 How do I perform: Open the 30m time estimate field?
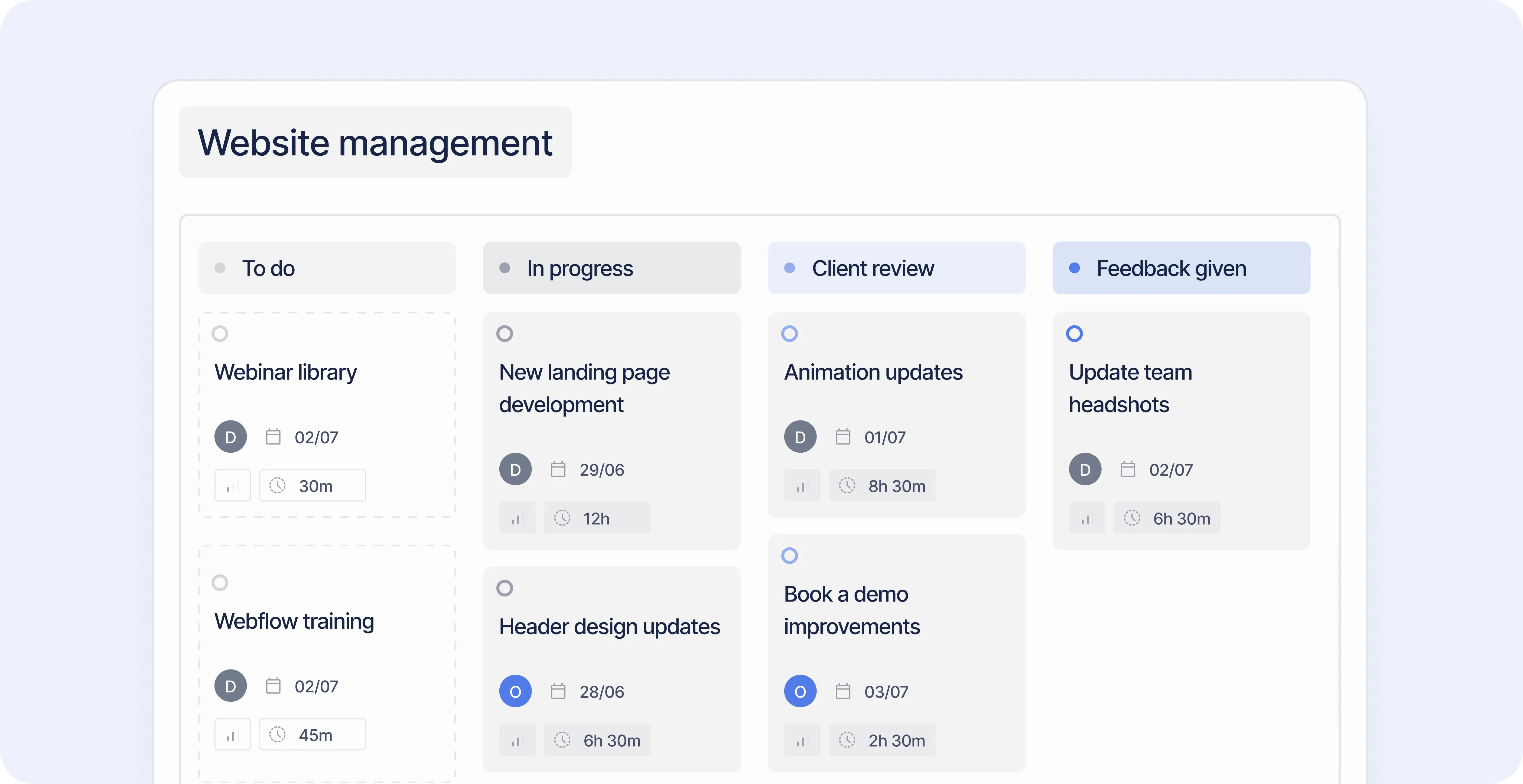[x=312, y=486]
